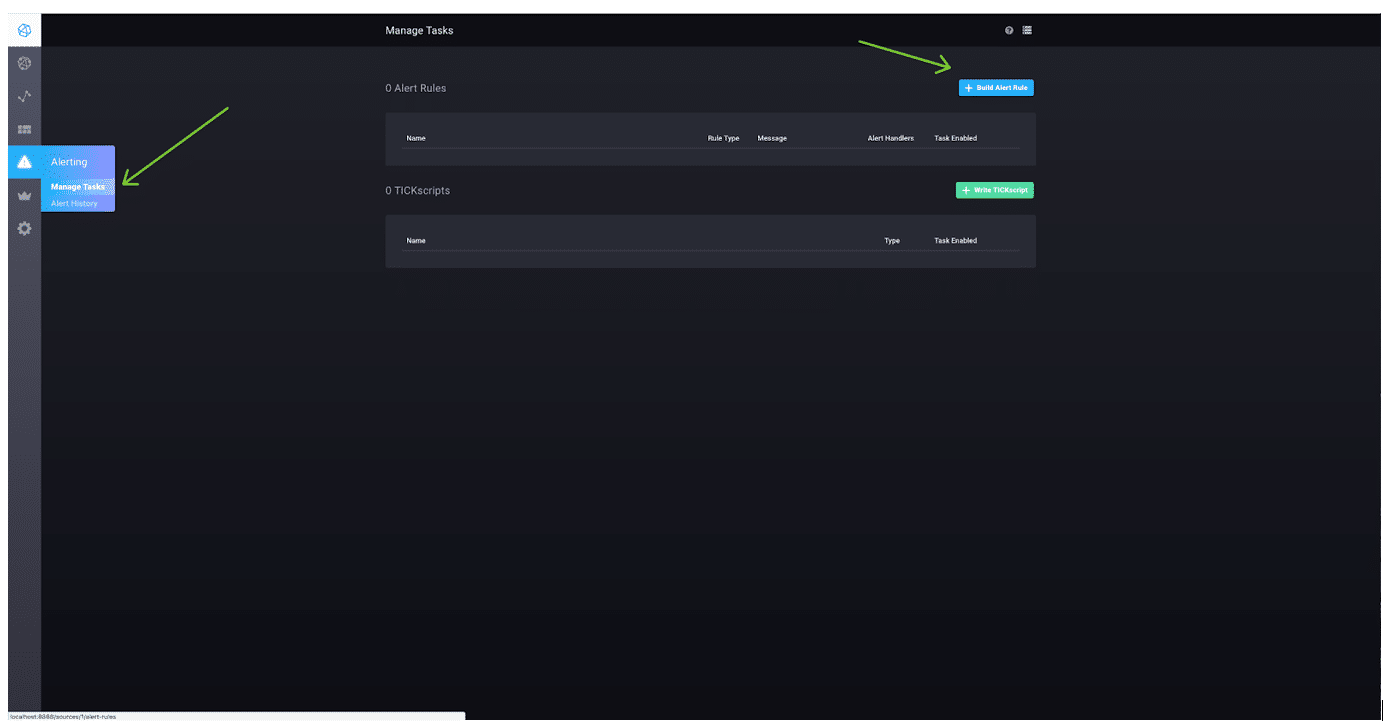Click Task Enabled header in TICKscripts table

click(x=955, y=241)
